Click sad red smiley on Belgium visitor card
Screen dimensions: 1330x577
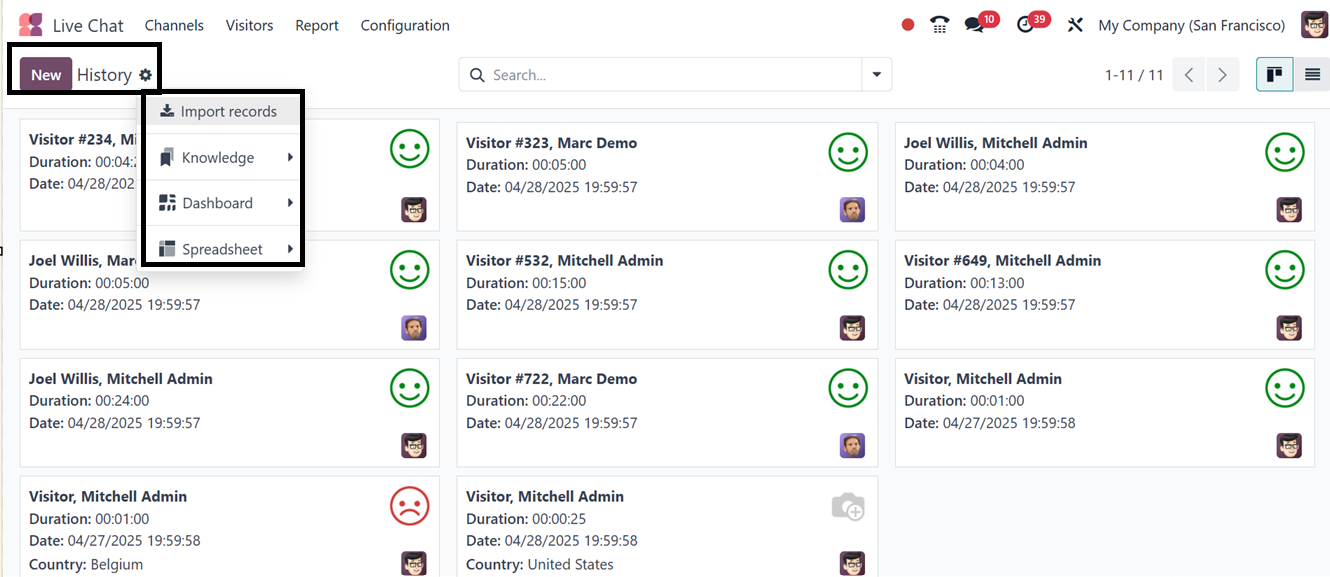pyautogui.click(x=410, y=505)
